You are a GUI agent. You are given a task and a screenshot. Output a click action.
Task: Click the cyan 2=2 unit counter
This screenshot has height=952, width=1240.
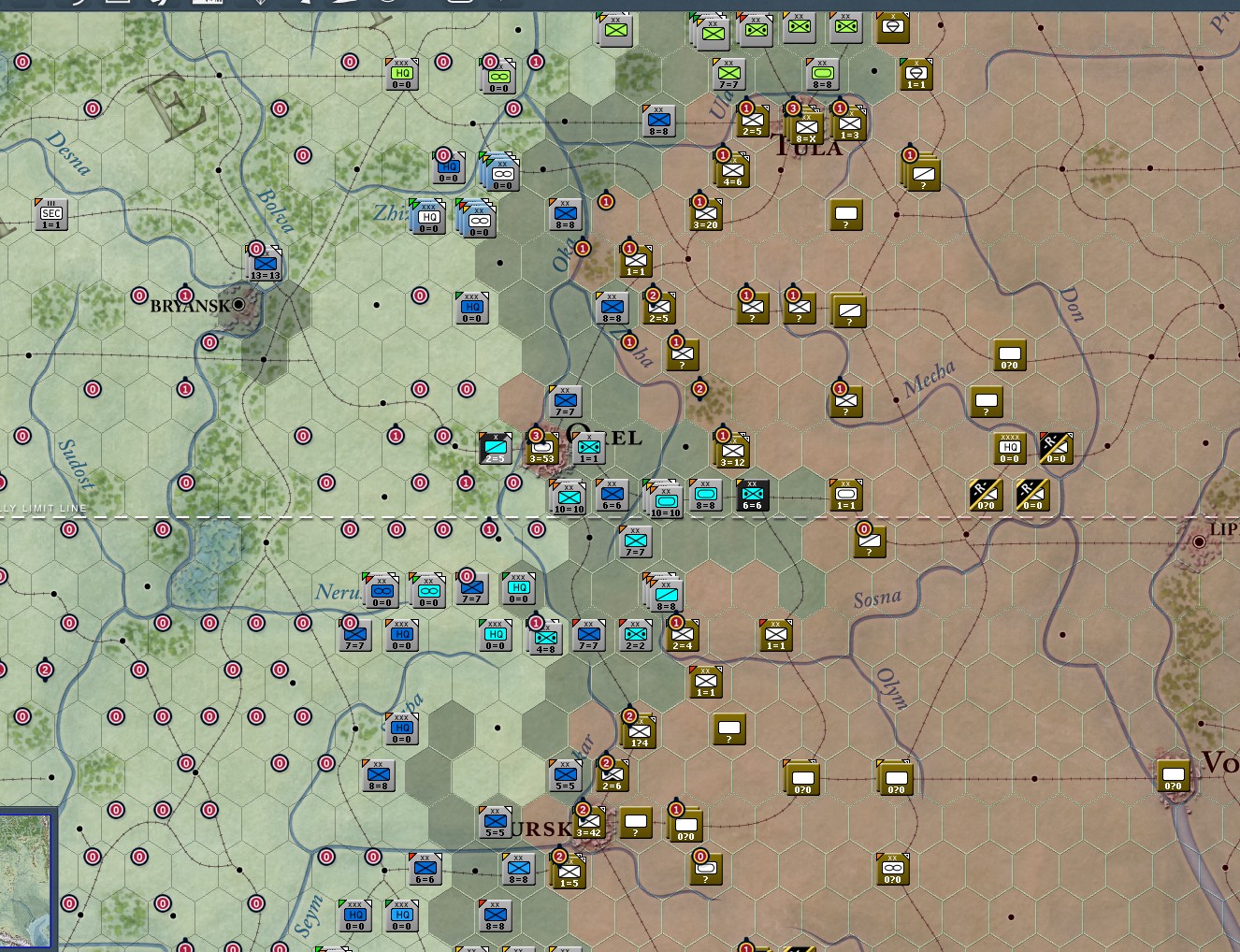[636, 635]
